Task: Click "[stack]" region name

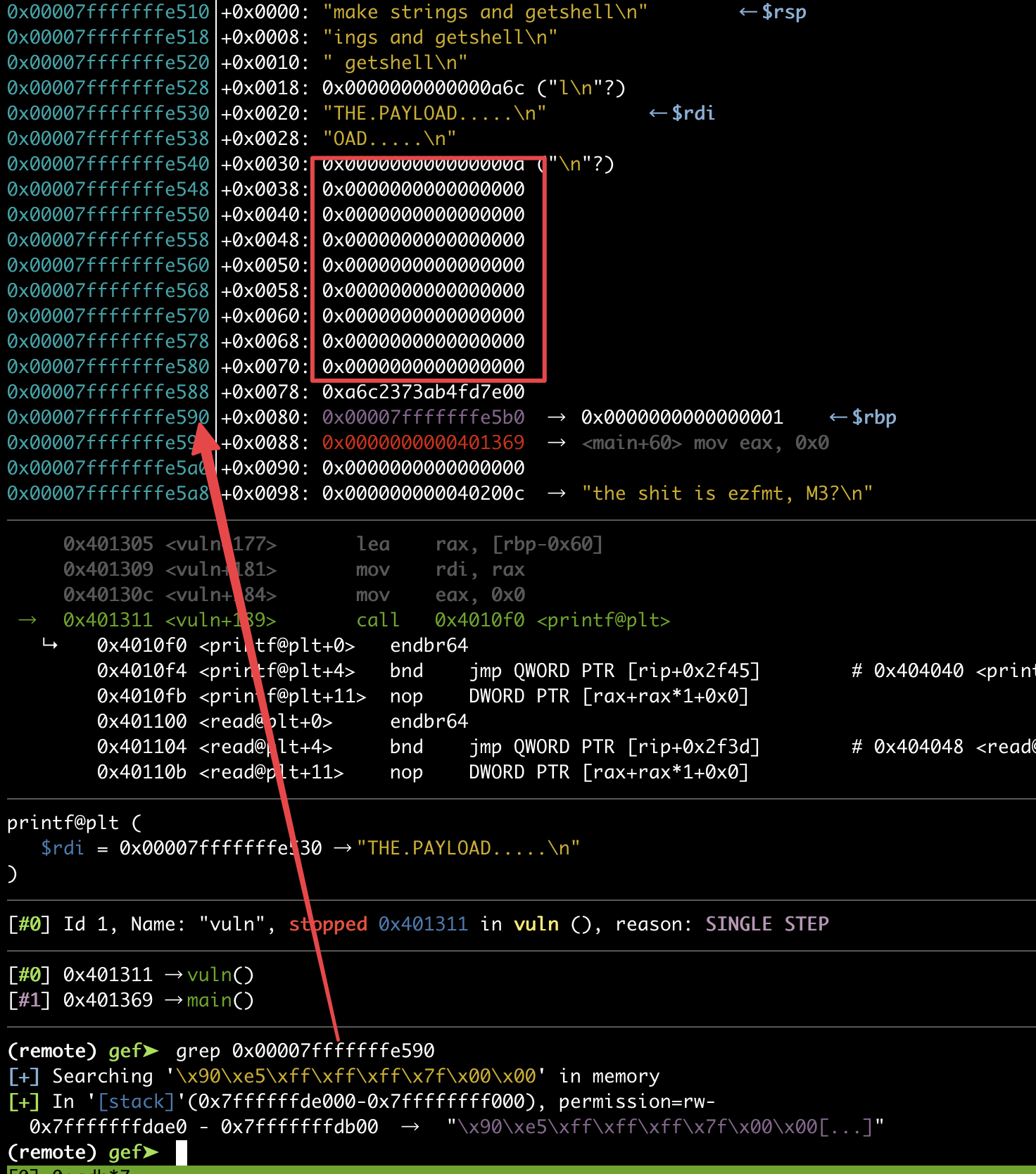Action: 136,1102
